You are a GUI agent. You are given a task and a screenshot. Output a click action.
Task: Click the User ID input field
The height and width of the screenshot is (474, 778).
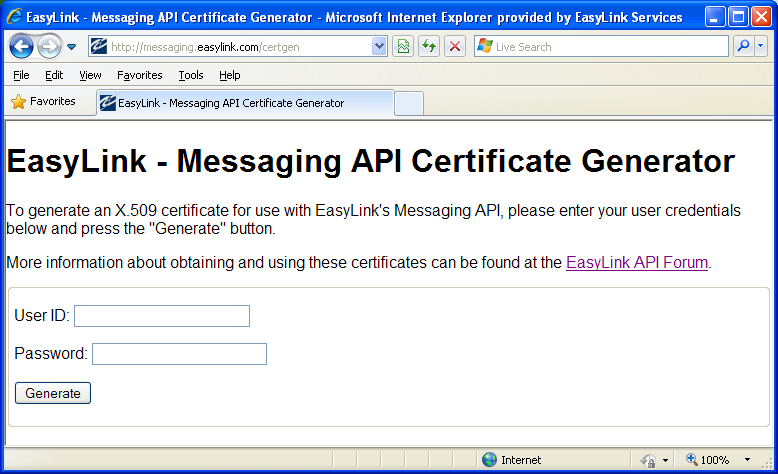pyautogui.click(x=162, y=316)
